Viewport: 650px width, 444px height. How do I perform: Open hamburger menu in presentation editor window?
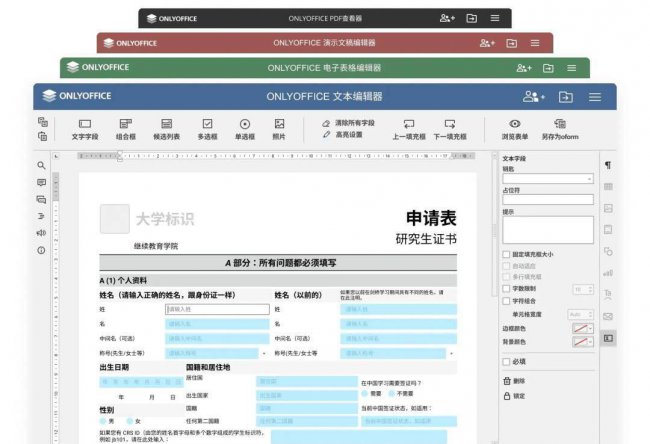535,43
